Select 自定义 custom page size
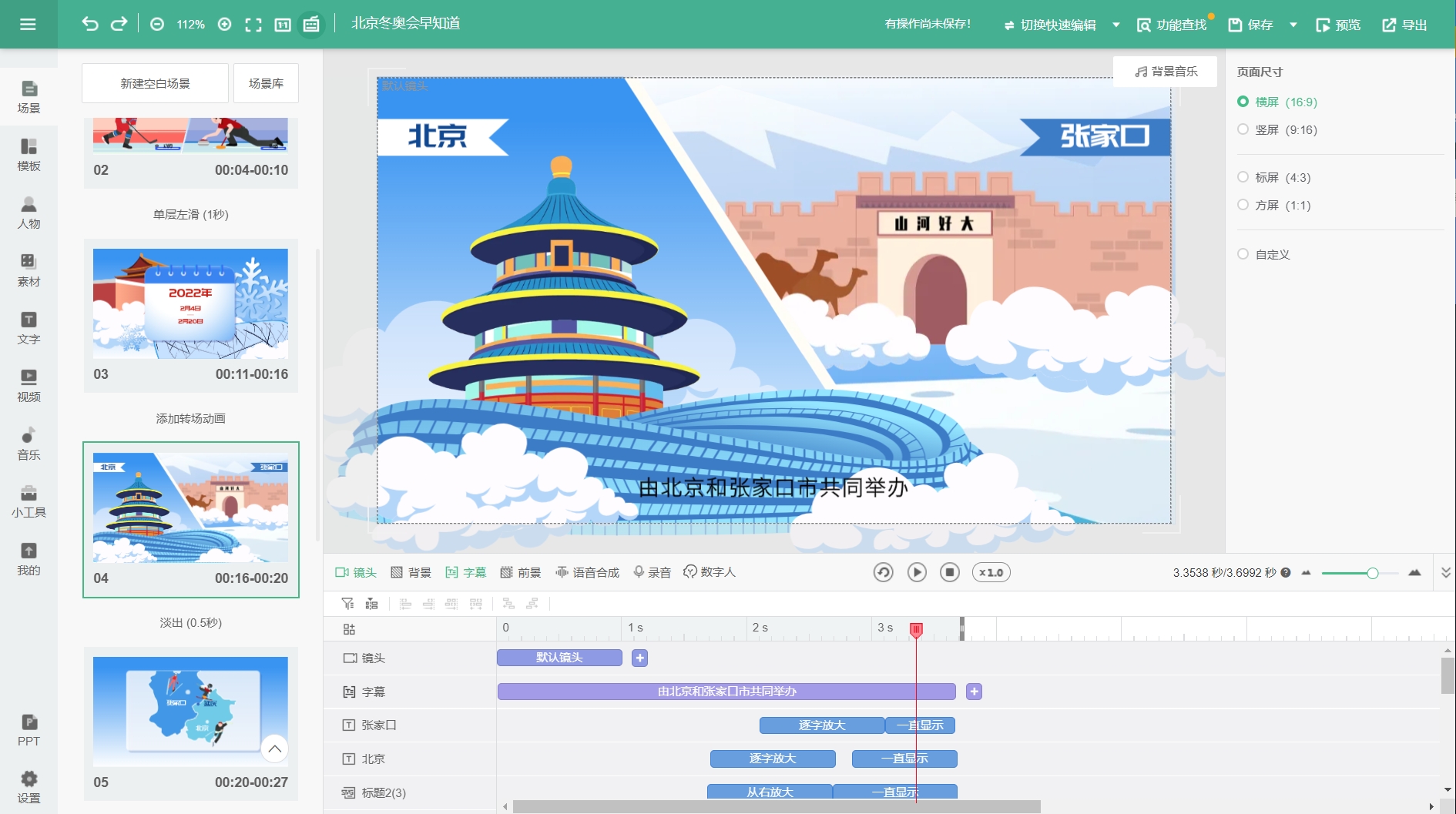1456x814 pixels. 1263,254
